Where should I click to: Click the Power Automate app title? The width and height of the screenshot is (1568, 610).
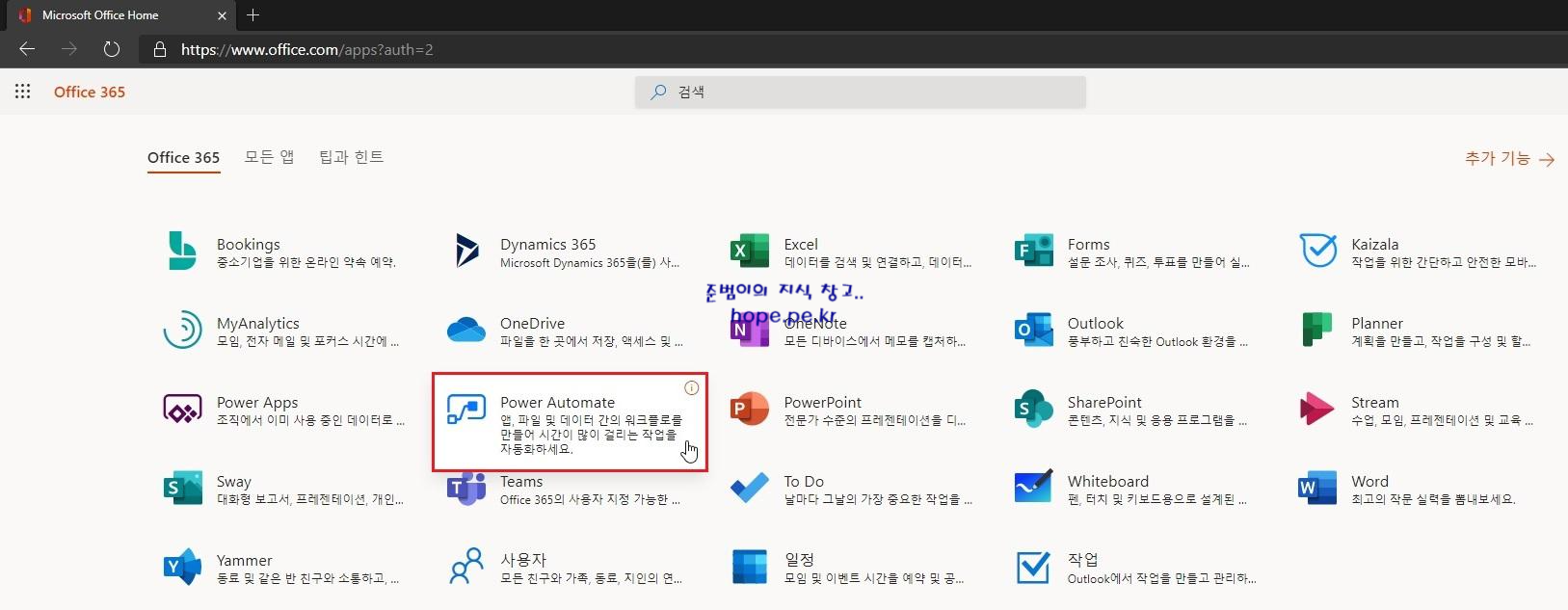pos(557,402)
